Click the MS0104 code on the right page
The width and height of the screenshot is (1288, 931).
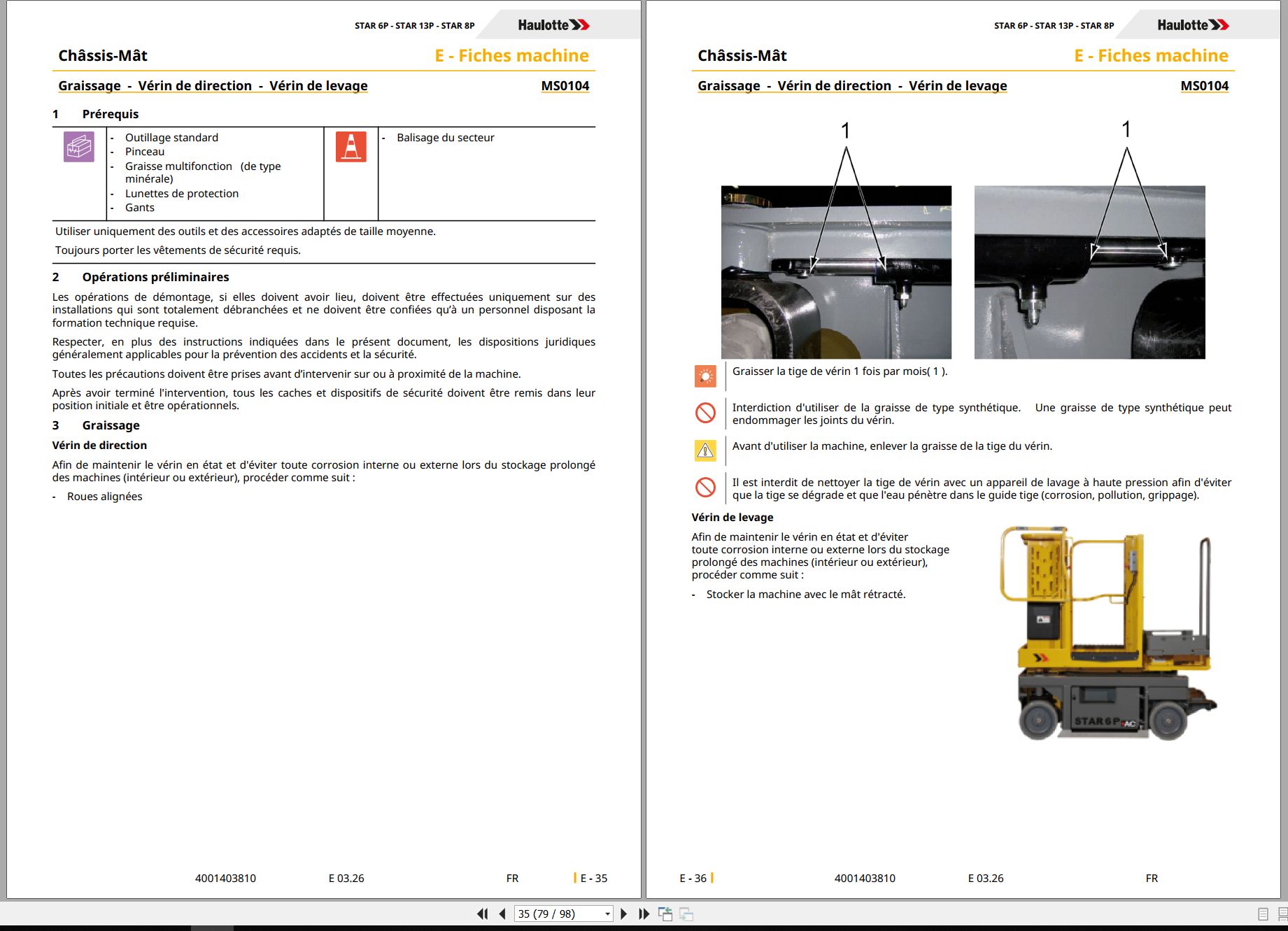tap(1205, 85)
